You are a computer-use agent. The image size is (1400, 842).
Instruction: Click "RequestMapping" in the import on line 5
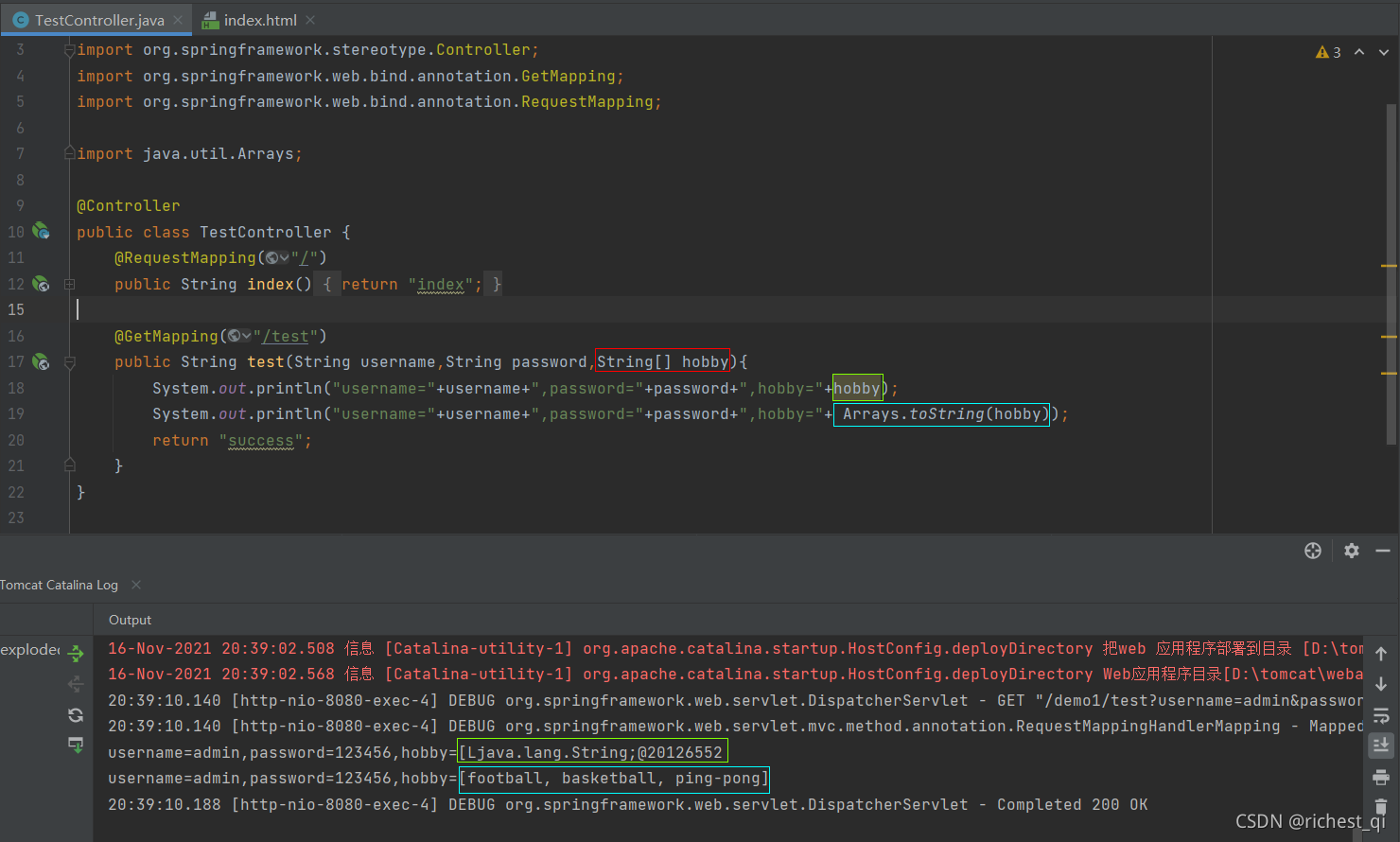(x=587, y=101)
